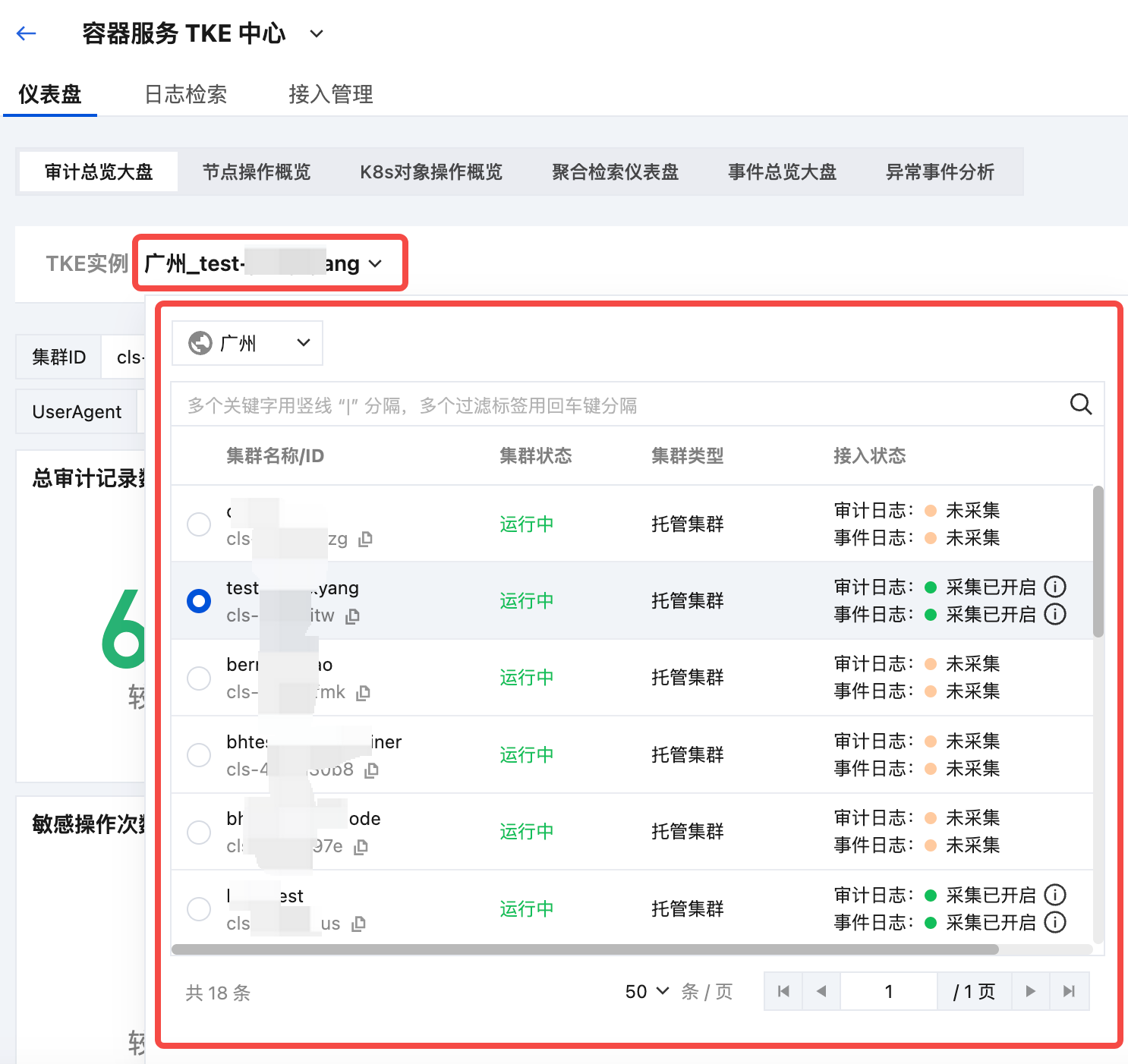Select the cluster with ID ending b8
This screenshot has height=1064, width=1128.
tap(199, 755)
